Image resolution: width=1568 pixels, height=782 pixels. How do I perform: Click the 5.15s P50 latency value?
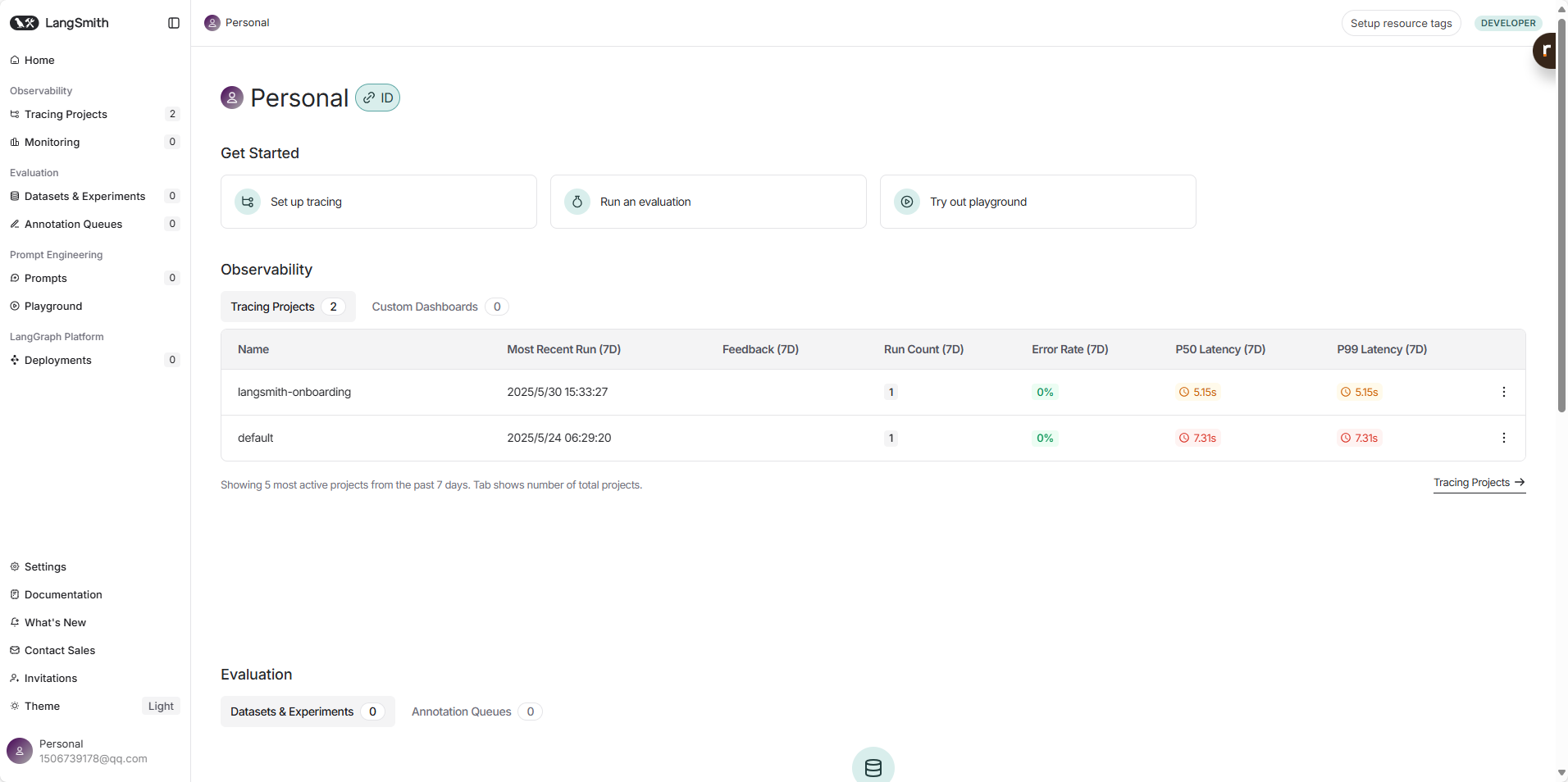click(1198, 392)
